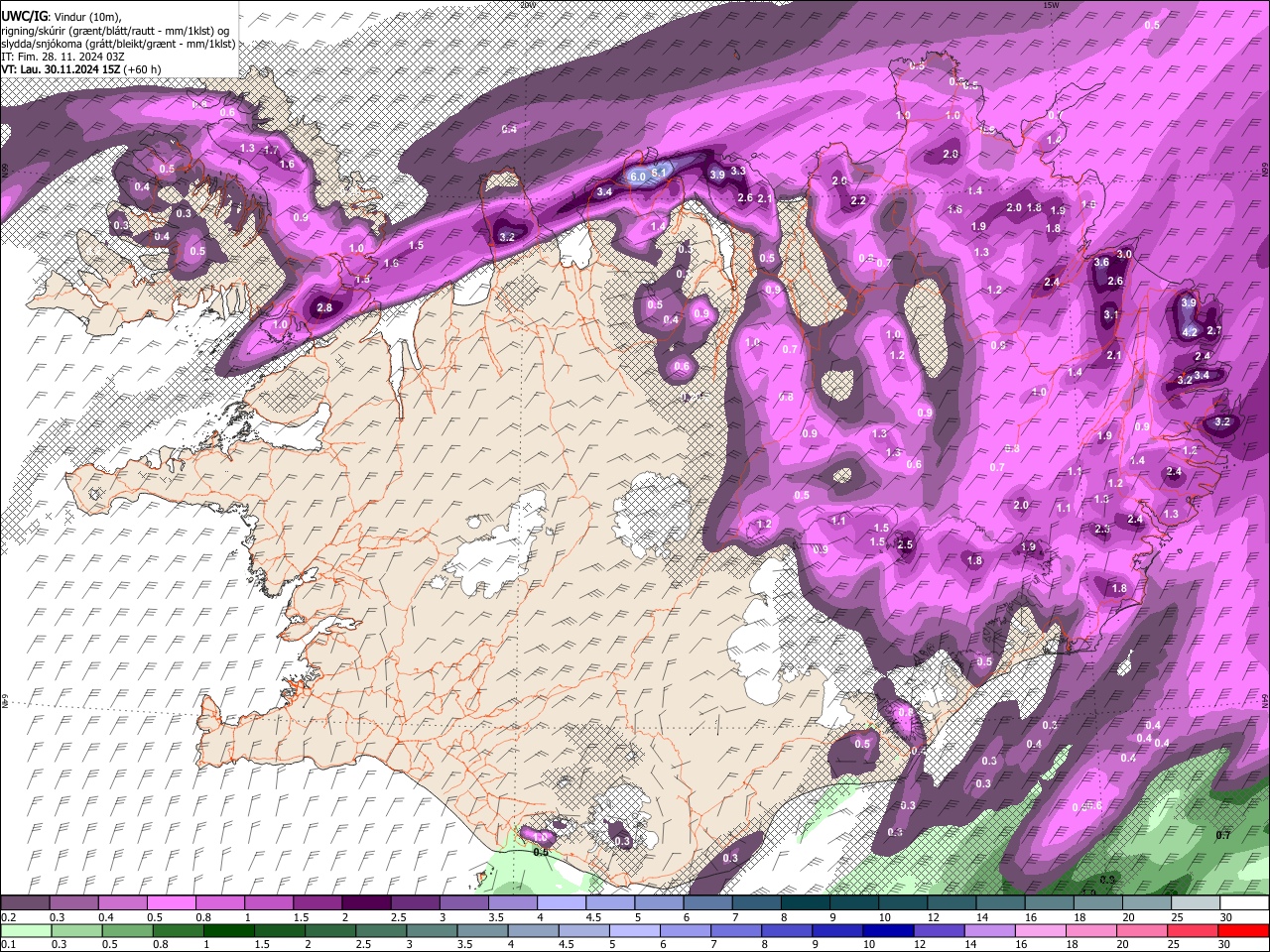Click bright magenta 0.5–0.8 swatch in purple scale
The width and height of the screenshot is (1270, 952).
[x=171, y=903]
